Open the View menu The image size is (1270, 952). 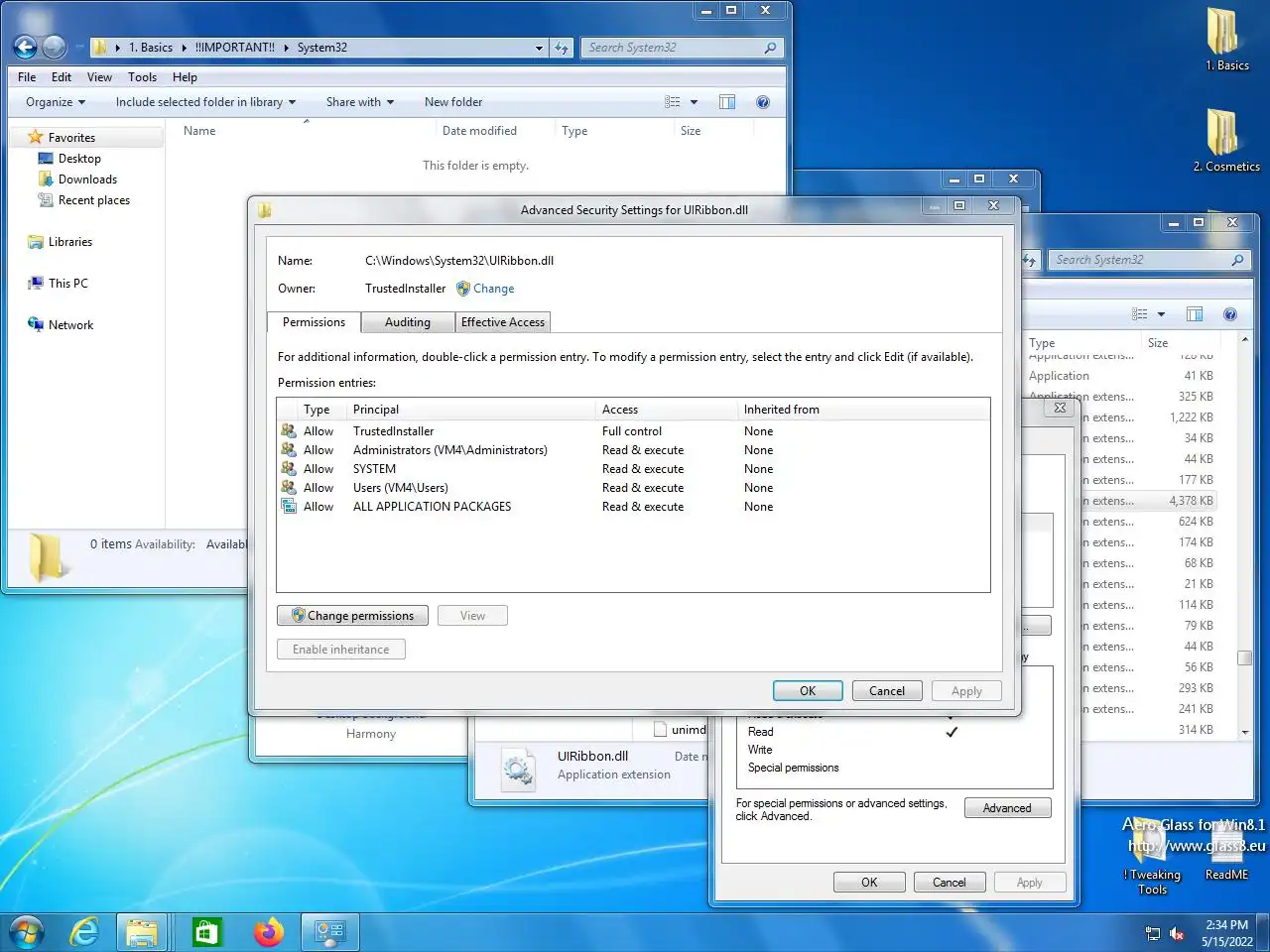click(99, 77)
